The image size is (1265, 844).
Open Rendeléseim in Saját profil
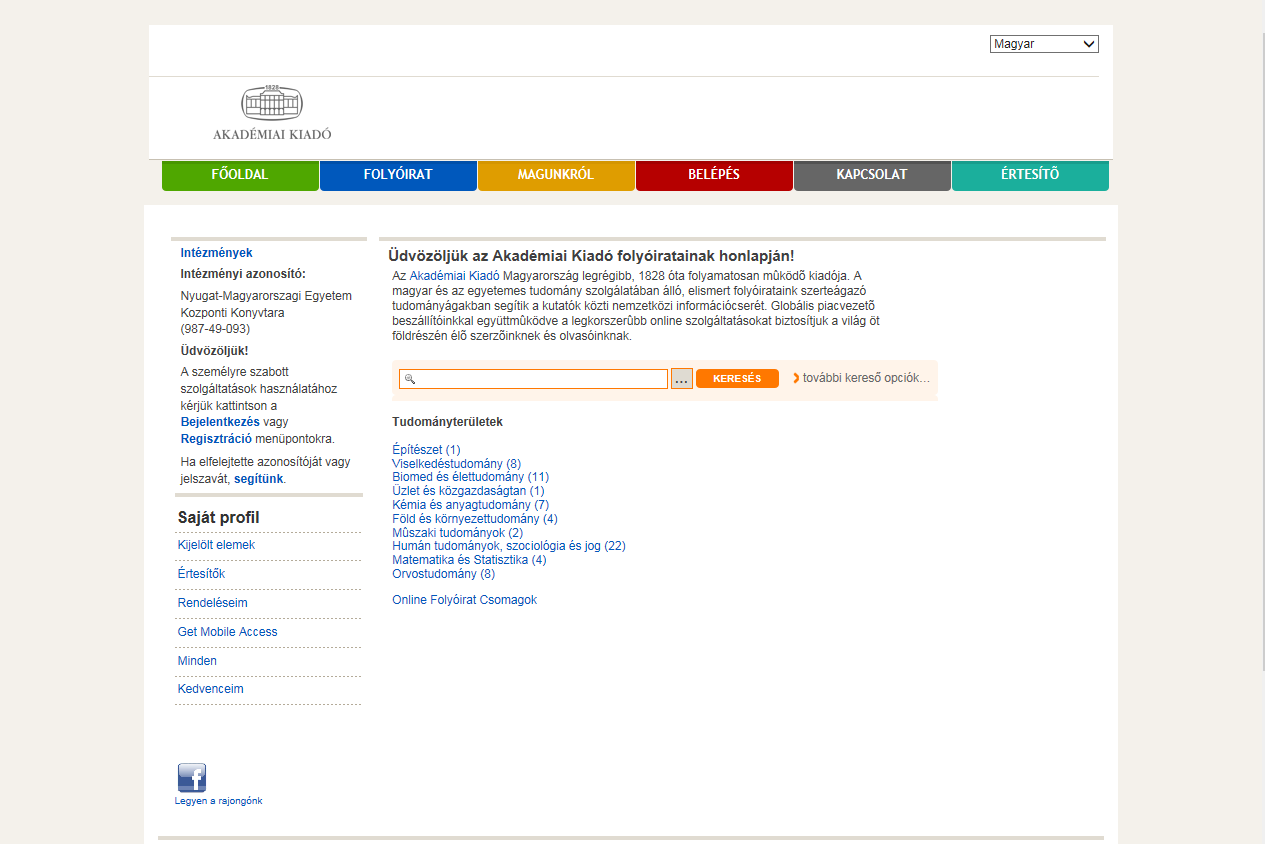click(x=212, y=603)
